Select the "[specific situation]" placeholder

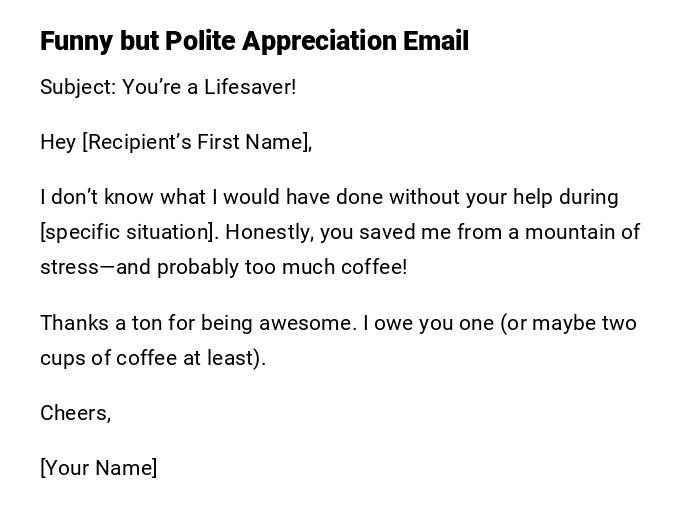tap(127, 232)
